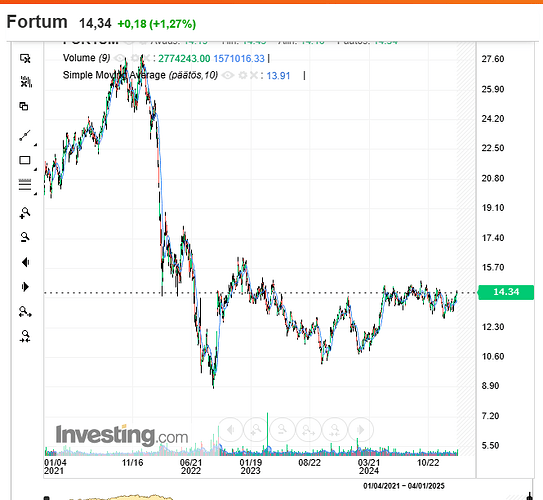Select the horizontal lines drawing tool
This screenshot has height=500, width=543.
(25, 185)
